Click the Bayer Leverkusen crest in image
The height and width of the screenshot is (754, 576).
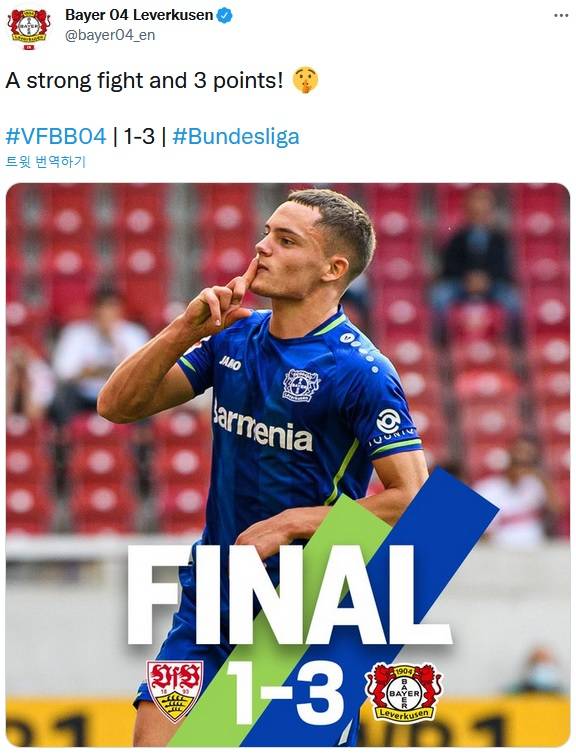tap(403, 692)
